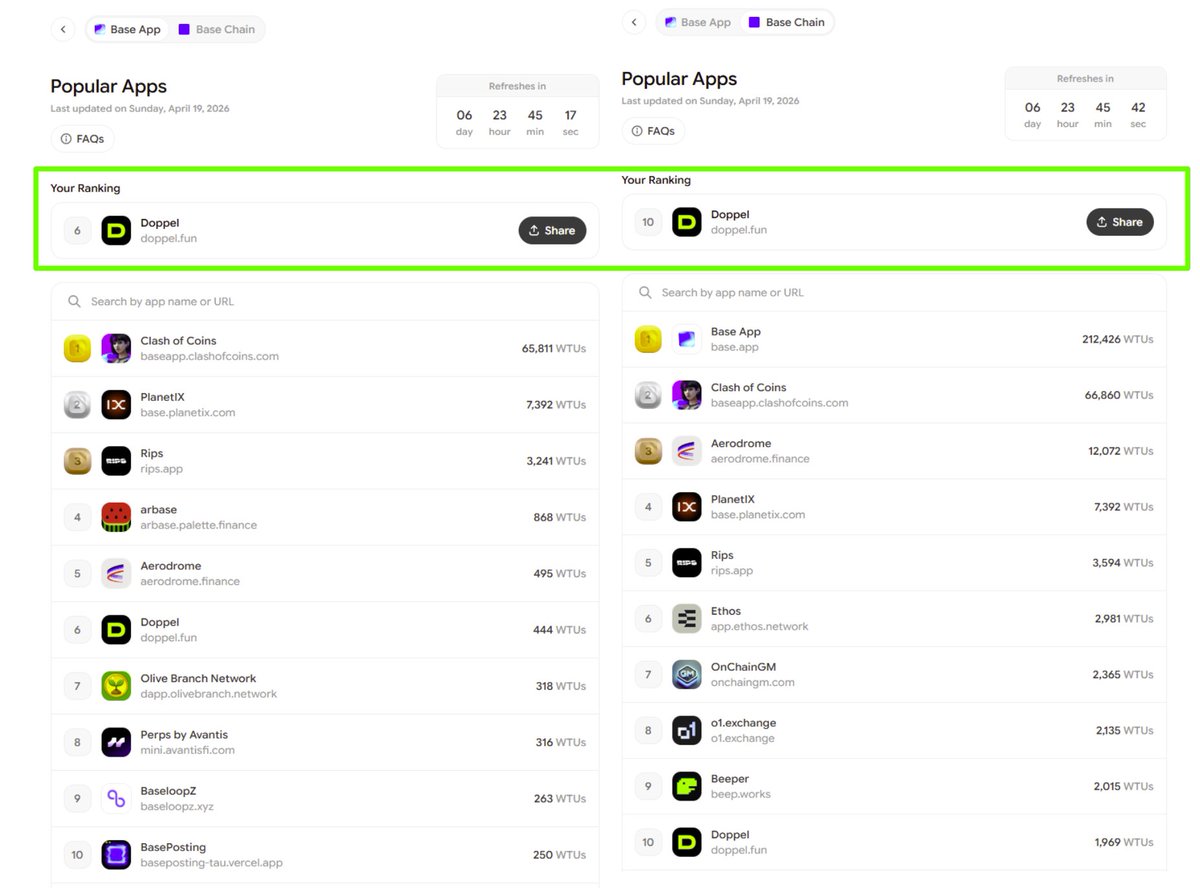
Task: Select Base App tab in left panel
Action: coord(127,29)
